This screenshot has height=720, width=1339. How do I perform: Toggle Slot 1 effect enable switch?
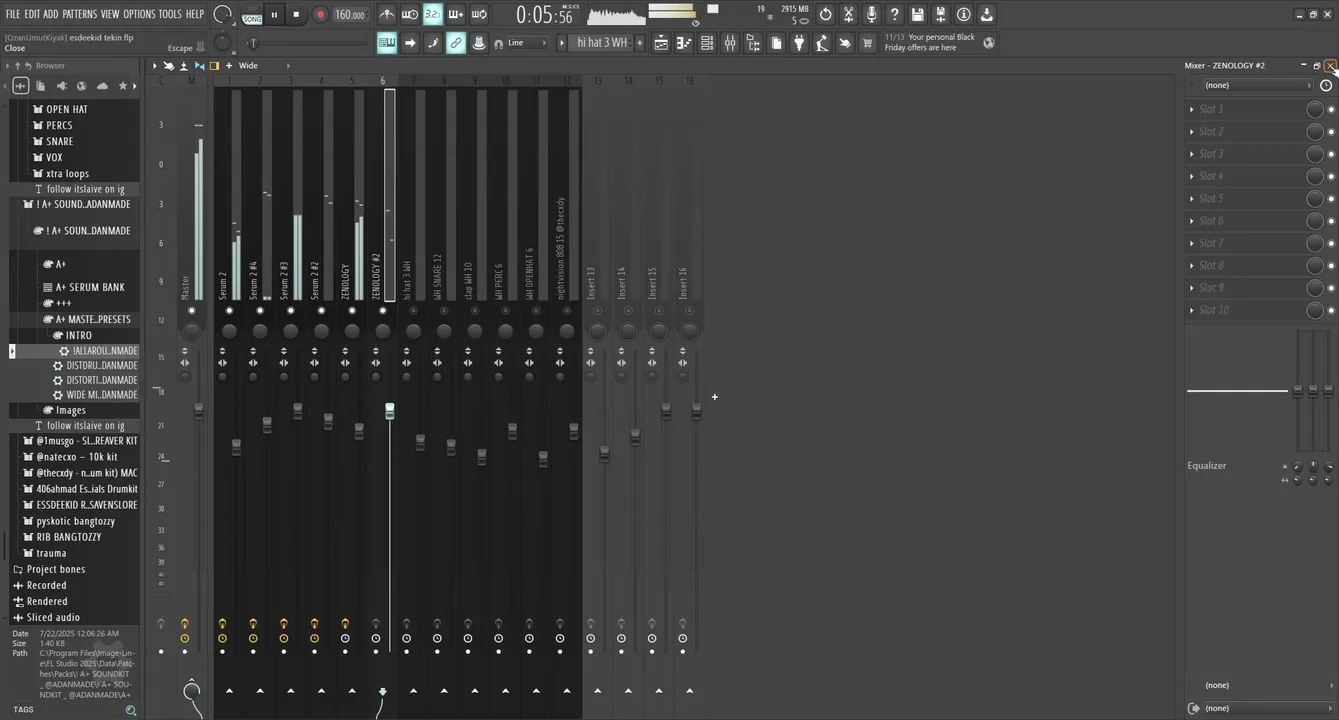pos(1331,109)
